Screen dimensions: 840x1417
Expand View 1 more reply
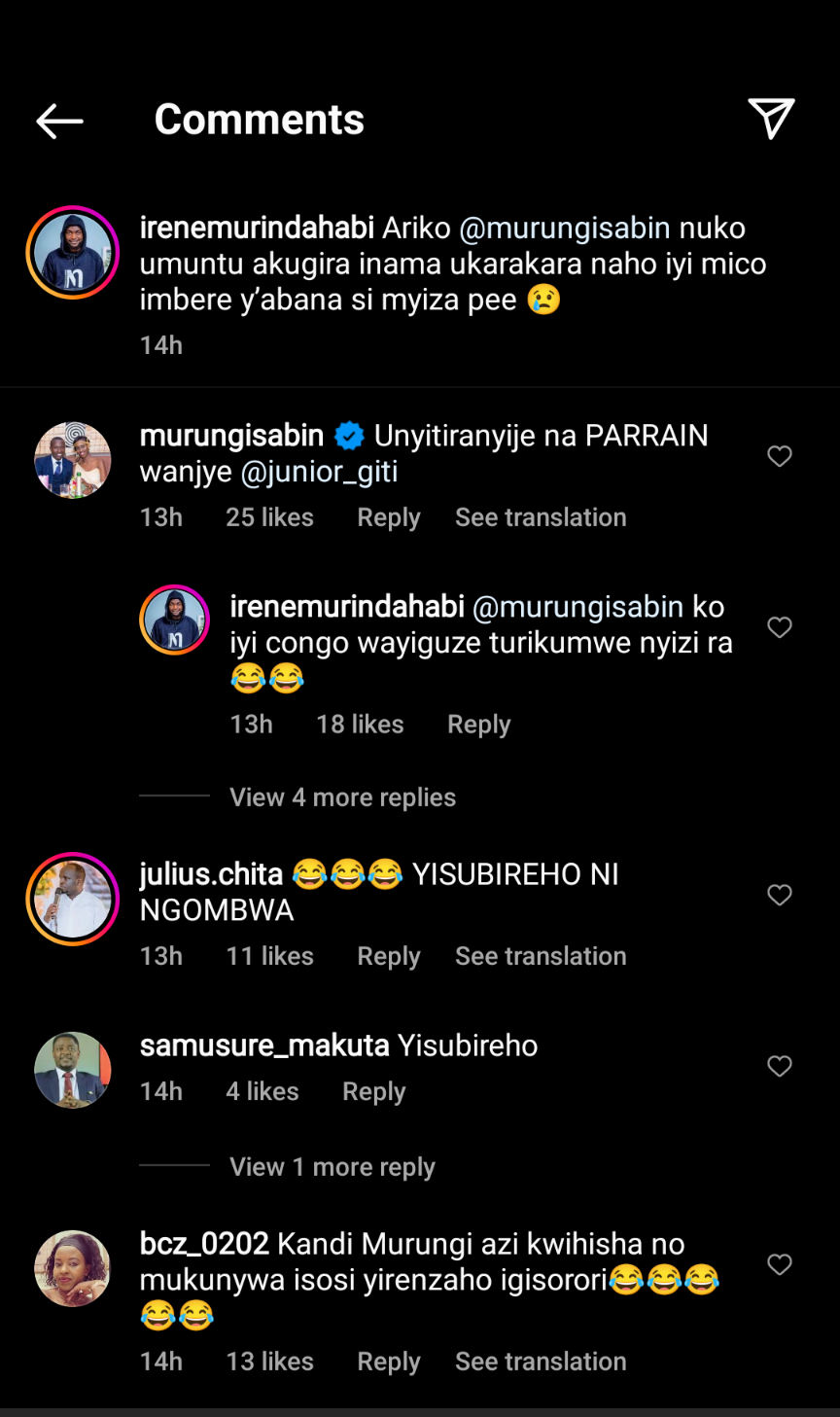point(332,1167)
